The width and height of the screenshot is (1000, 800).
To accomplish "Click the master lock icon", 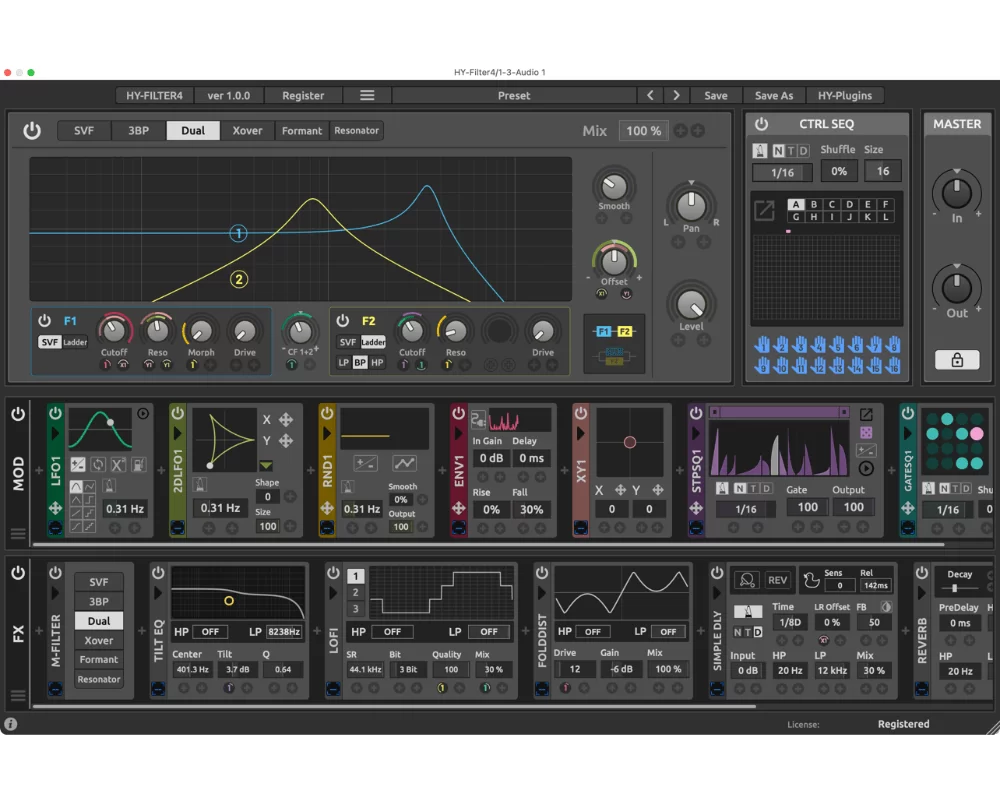I will [957, 360].
